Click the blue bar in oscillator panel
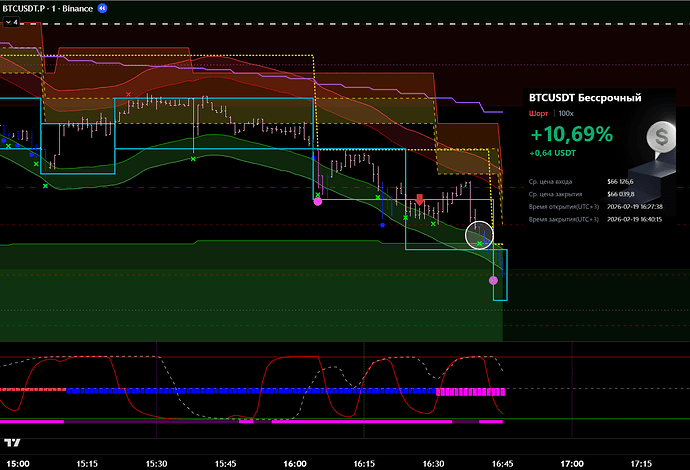 click(x=250, y=391)
